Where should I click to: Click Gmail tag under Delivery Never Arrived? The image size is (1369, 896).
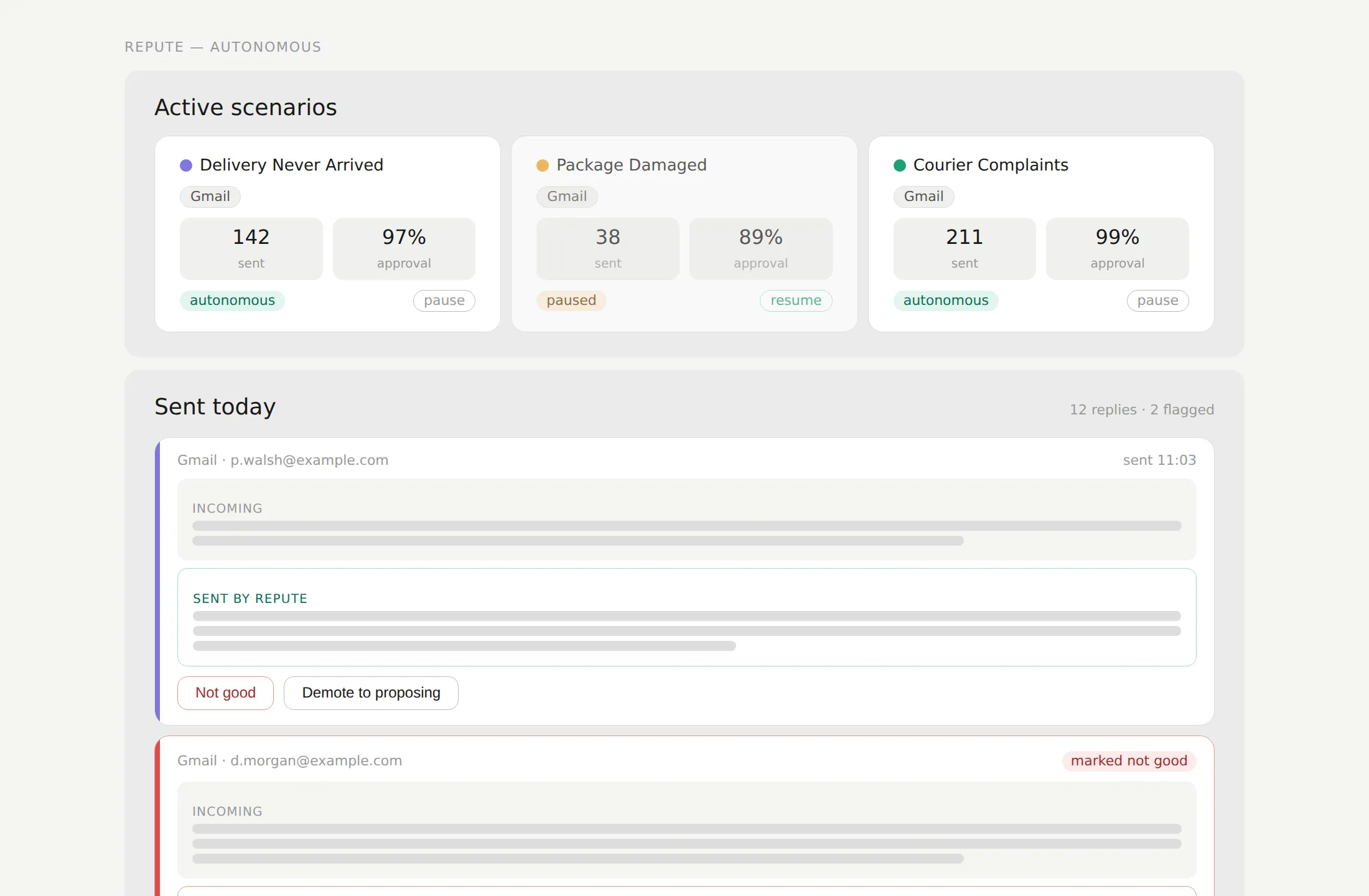pyautogui.click(x=210, y=197)
